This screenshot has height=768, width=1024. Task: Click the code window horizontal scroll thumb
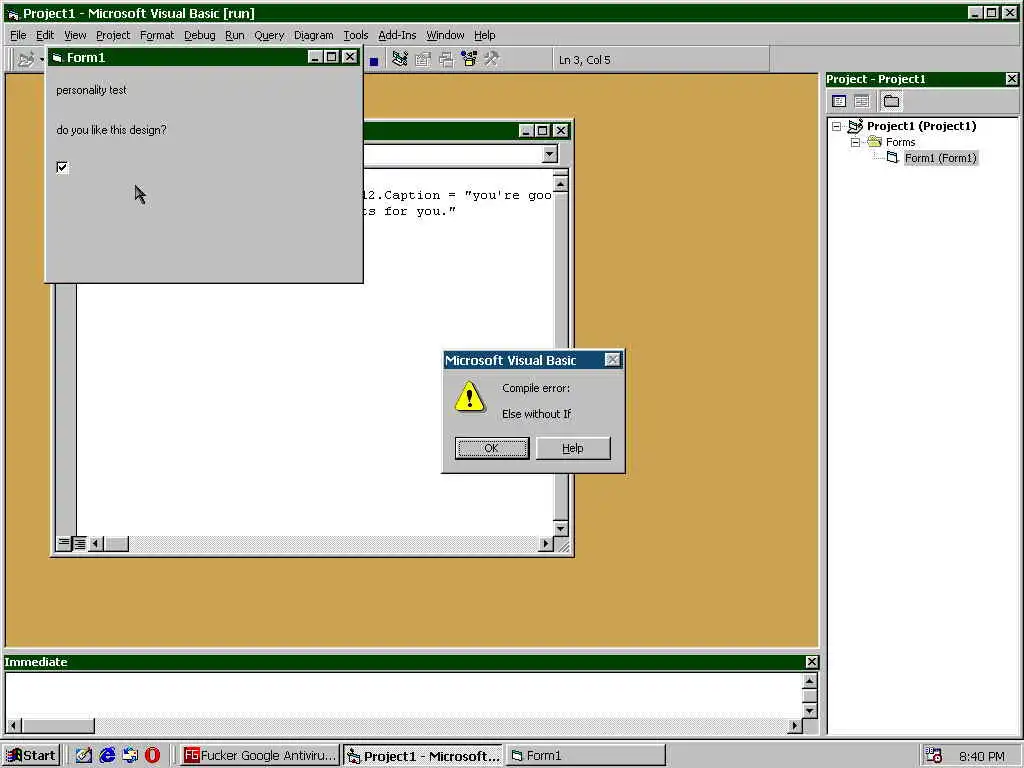(116, 543)
